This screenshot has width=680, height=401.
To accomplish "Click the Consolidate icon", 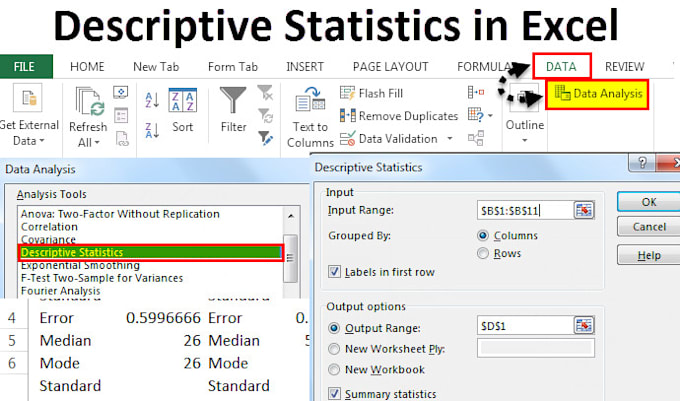I will point(476,92).
